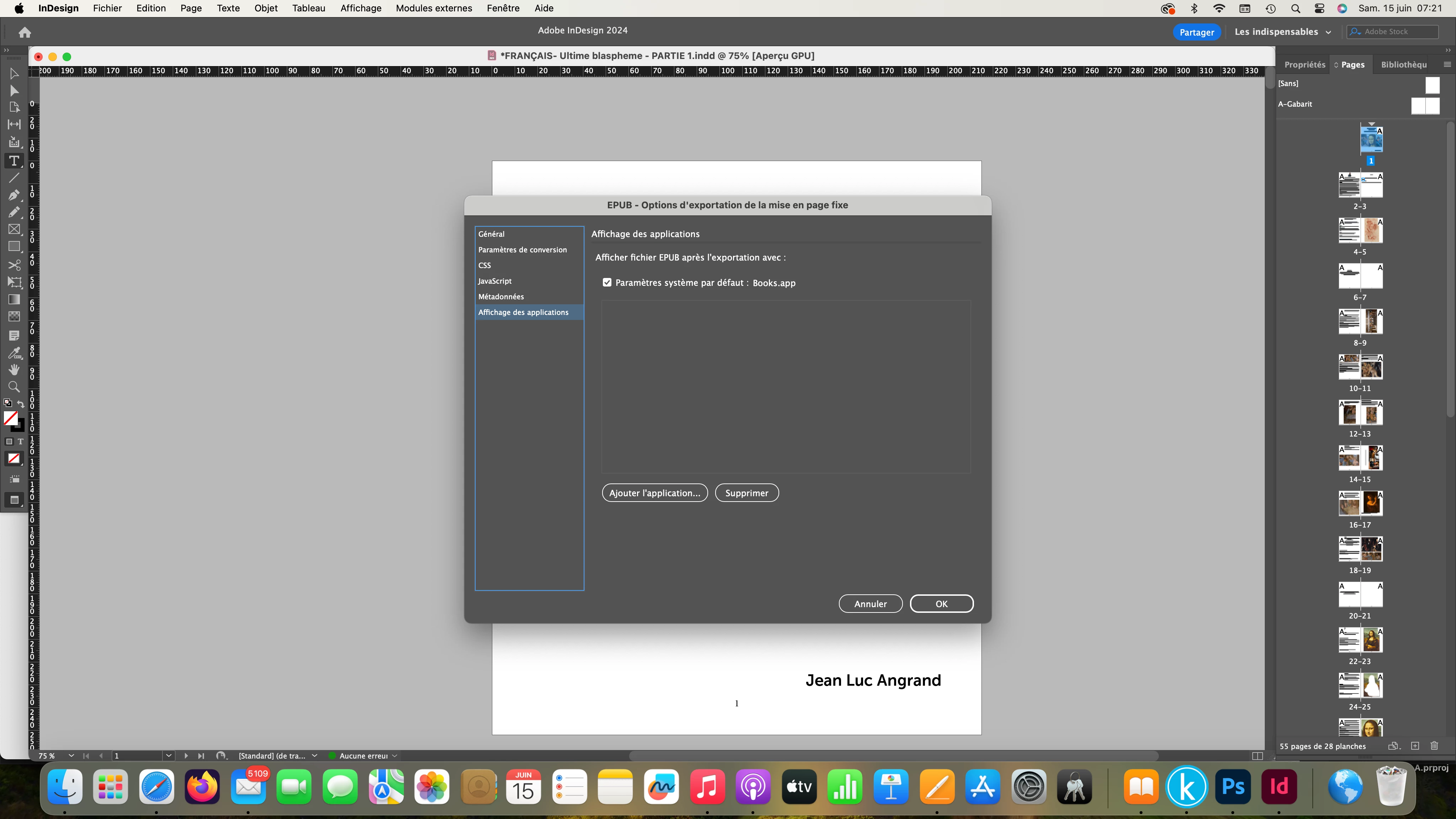Image resolution: width=1456 pixels, height=819 pixels.
Task: Create new page icon in Pages panel
Action: 1415,746
